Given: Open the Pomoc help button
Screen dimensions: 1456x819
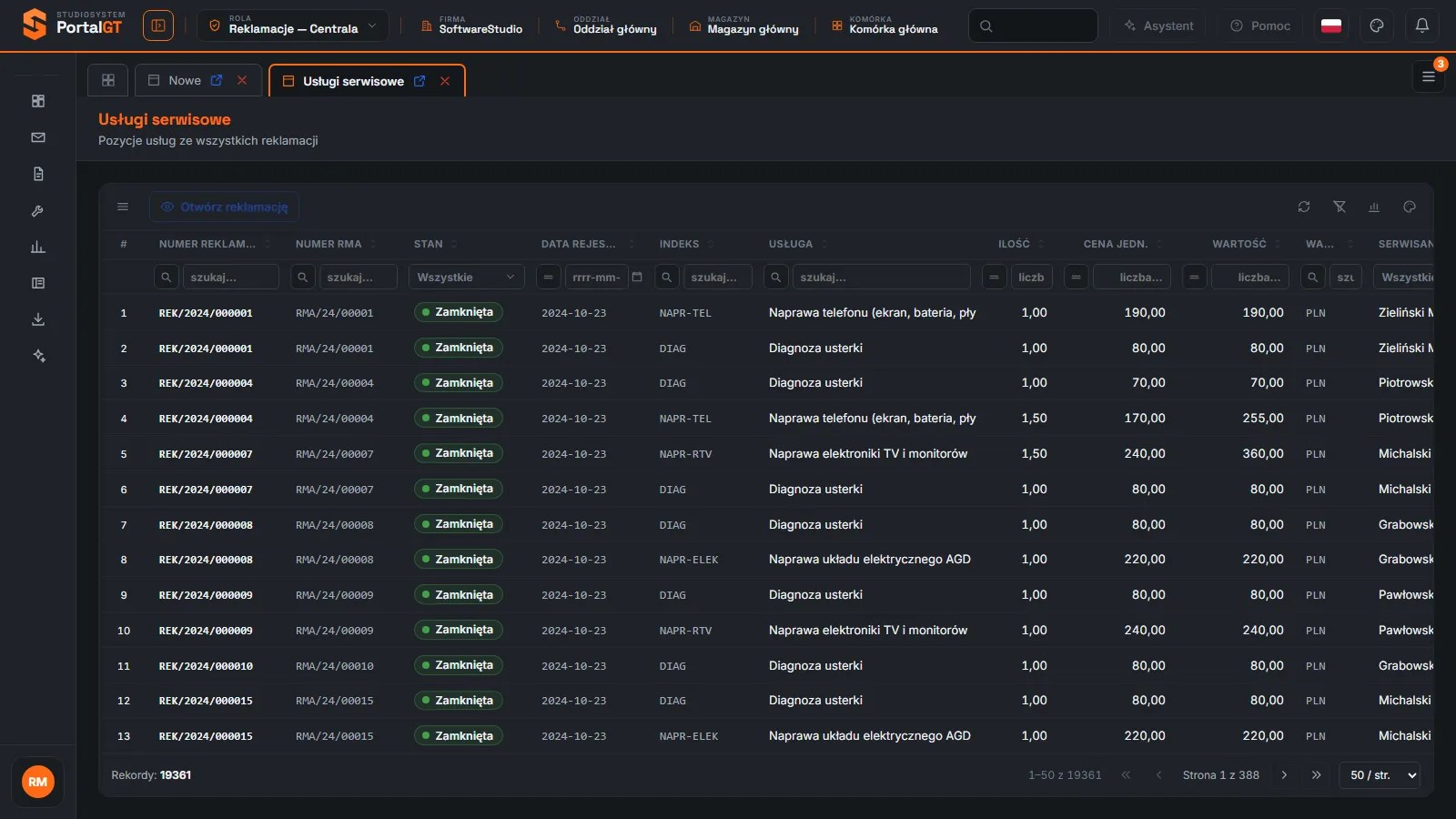Looking at the screenshot, I should tap(1260, 25).
